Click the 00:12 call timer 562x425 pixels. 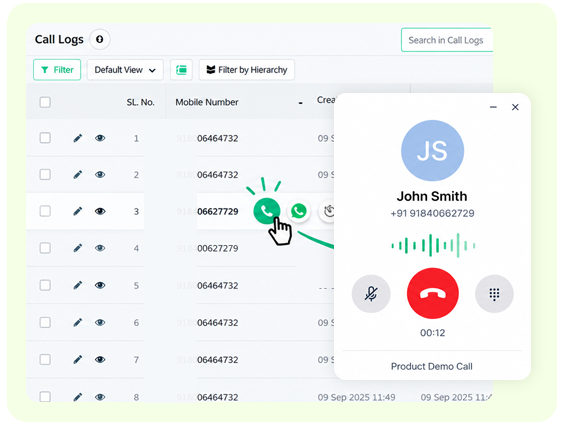click(x=433, y=333)
